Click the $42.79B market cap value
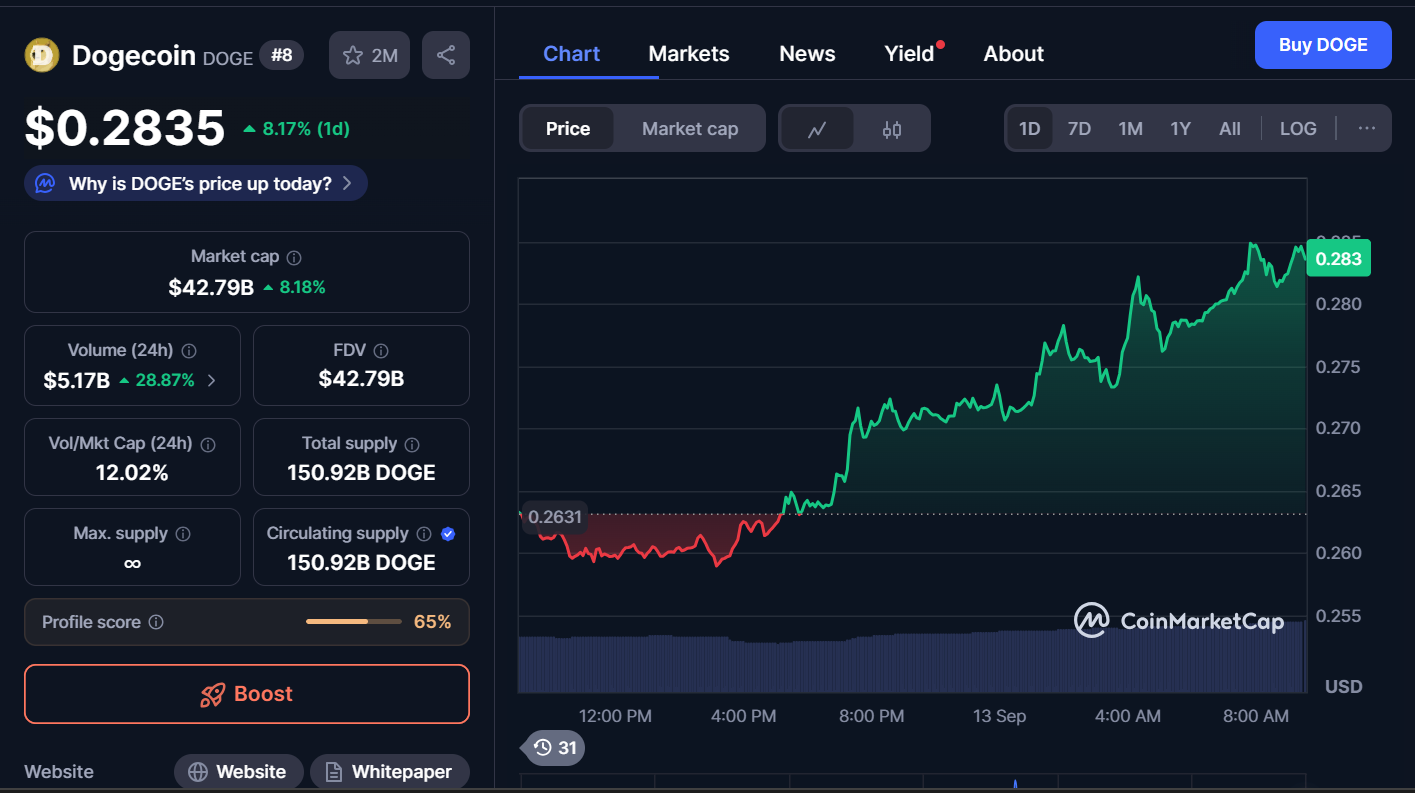1415x793 pixels. [211, 288]
